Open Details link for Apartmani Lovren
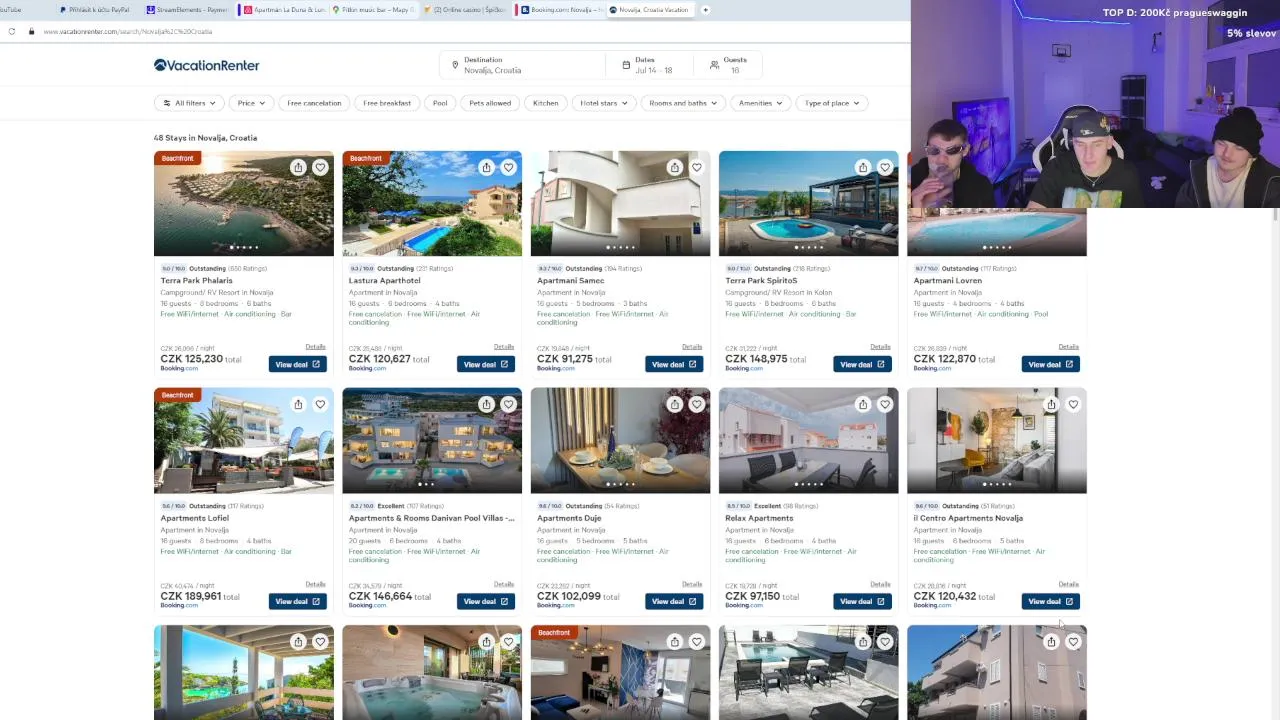Screen dimensions: 1280x720 tap(1068, 347)
